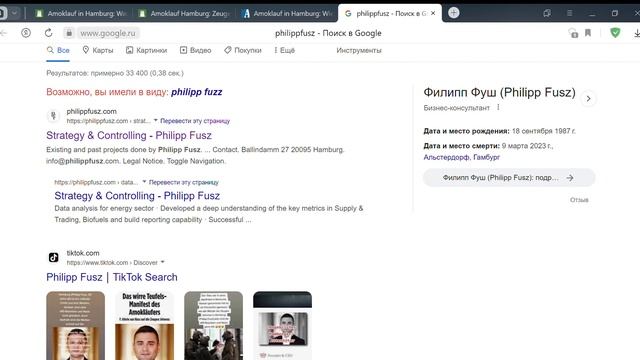The width and height of the screenshot is (640, 360).
Task: Click second Перевести эту страницу link
Action: [184, 182]
